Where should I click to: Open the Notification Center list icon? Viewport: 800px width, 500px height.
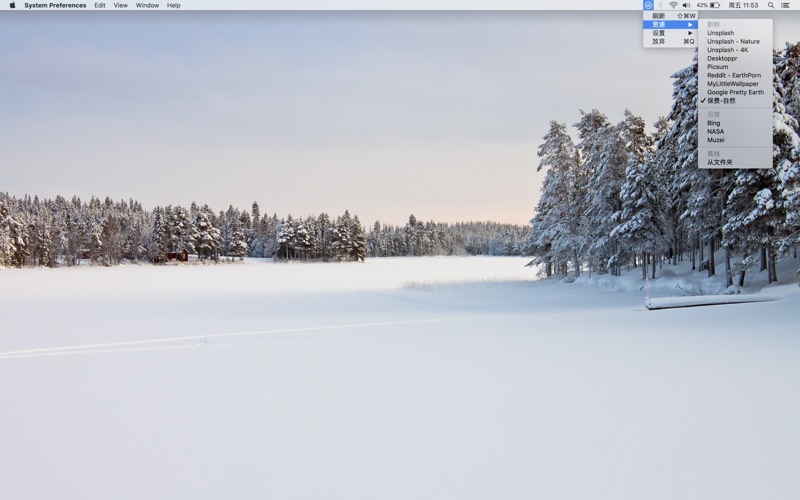(786, 5)
